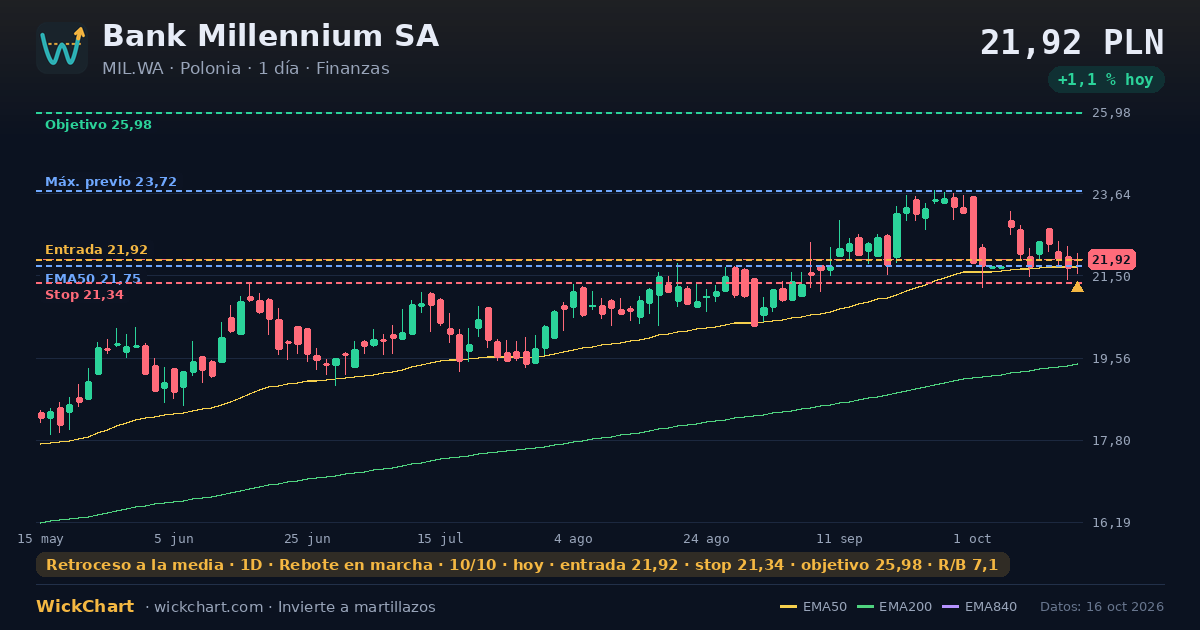Click the 11 sep date label
The height and width of the screenshot is (630, 1200).
[x=839, y=539]
